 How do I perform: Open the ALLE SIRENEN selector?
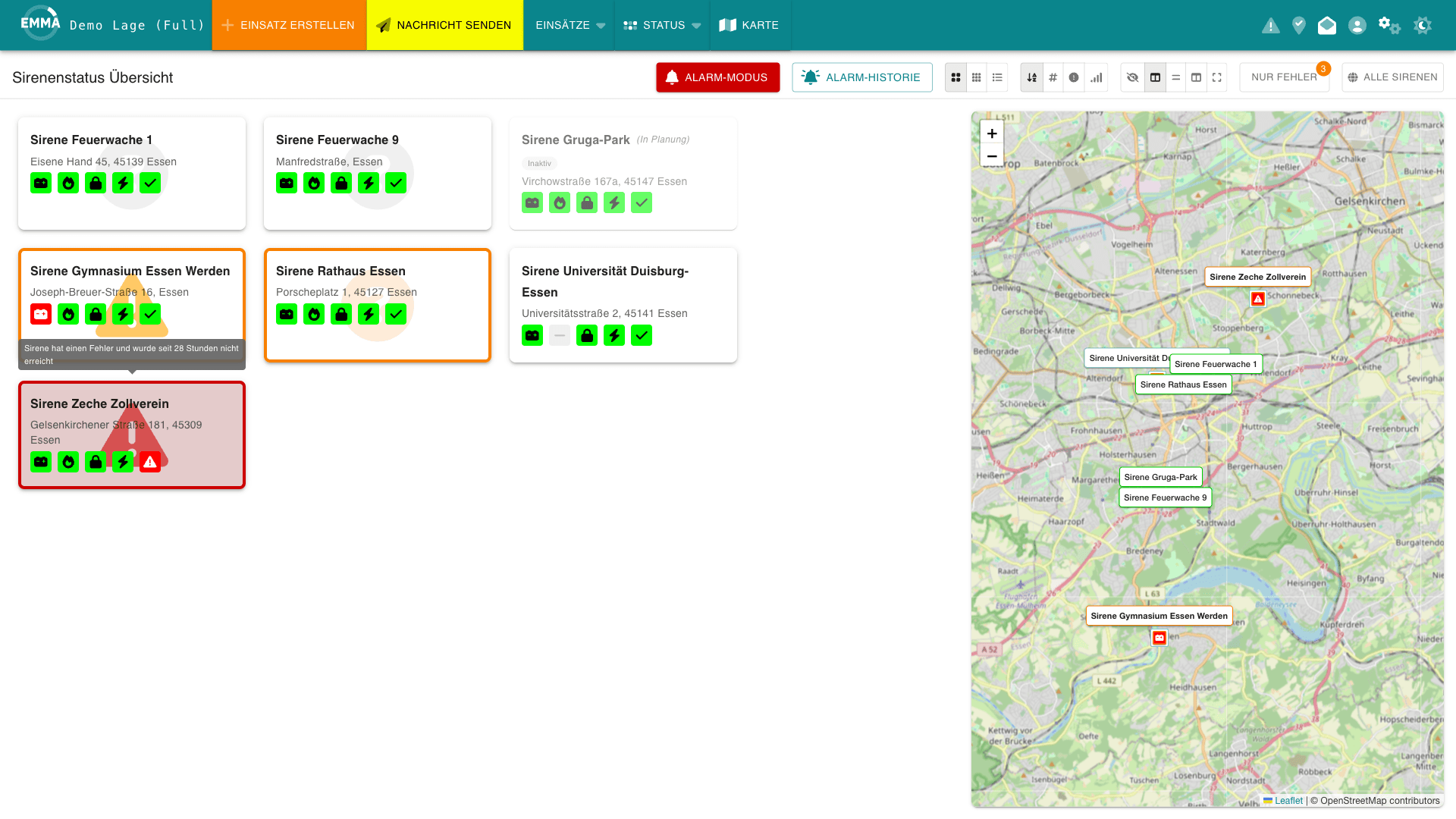[x=1392, y=77]
